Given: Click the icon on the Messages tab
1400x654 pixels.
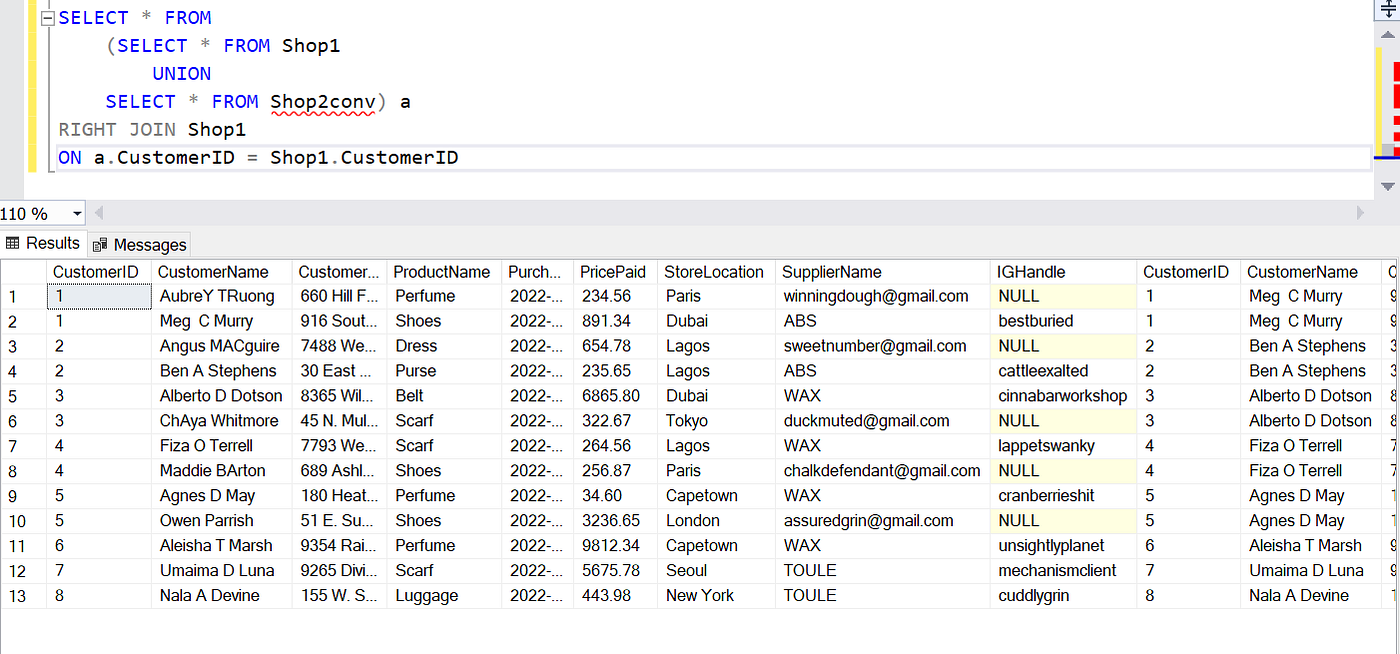Looking at the screenshot, I should tap(100, 243).
